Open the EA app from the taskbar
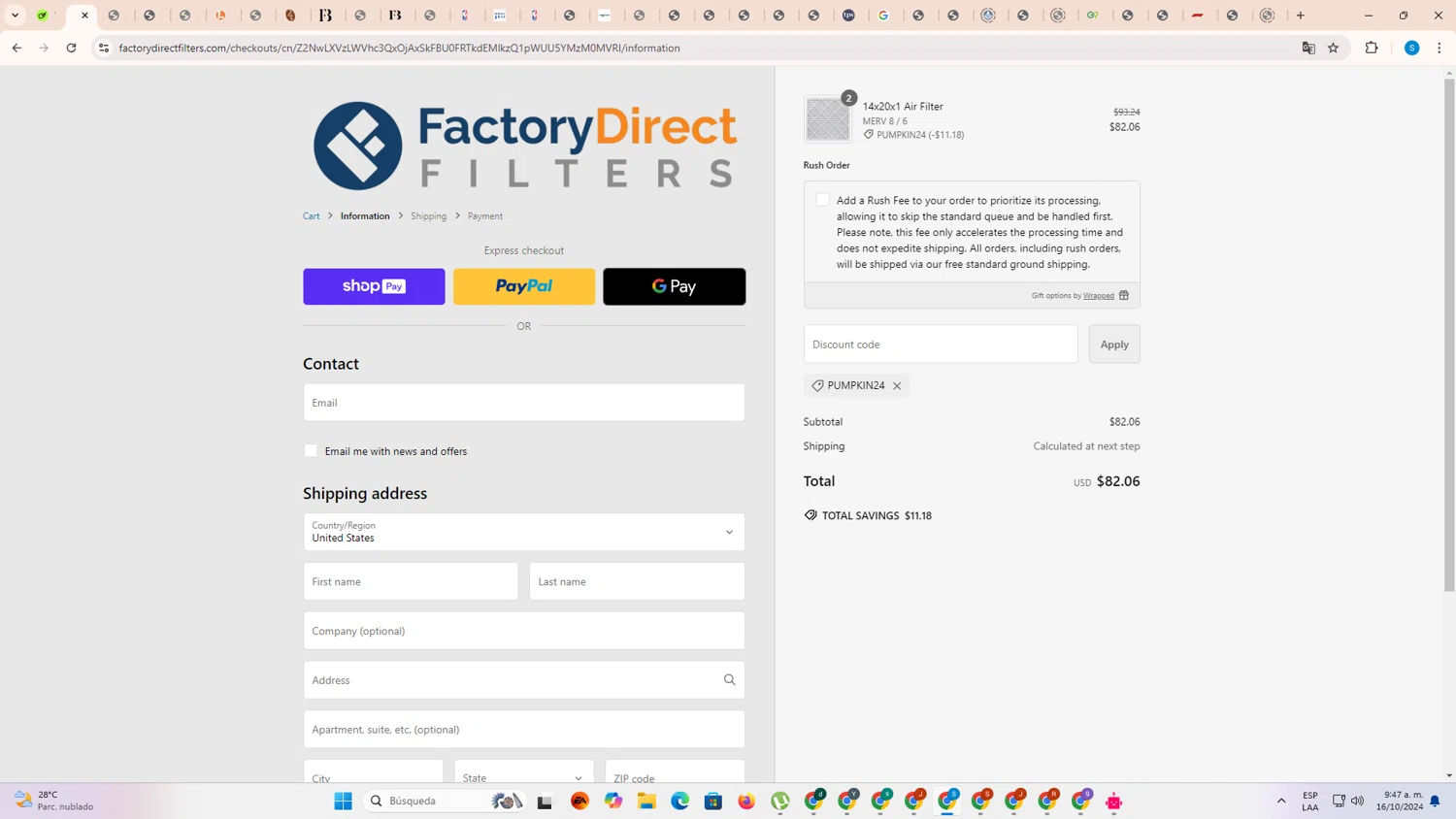 click(579, 801)
